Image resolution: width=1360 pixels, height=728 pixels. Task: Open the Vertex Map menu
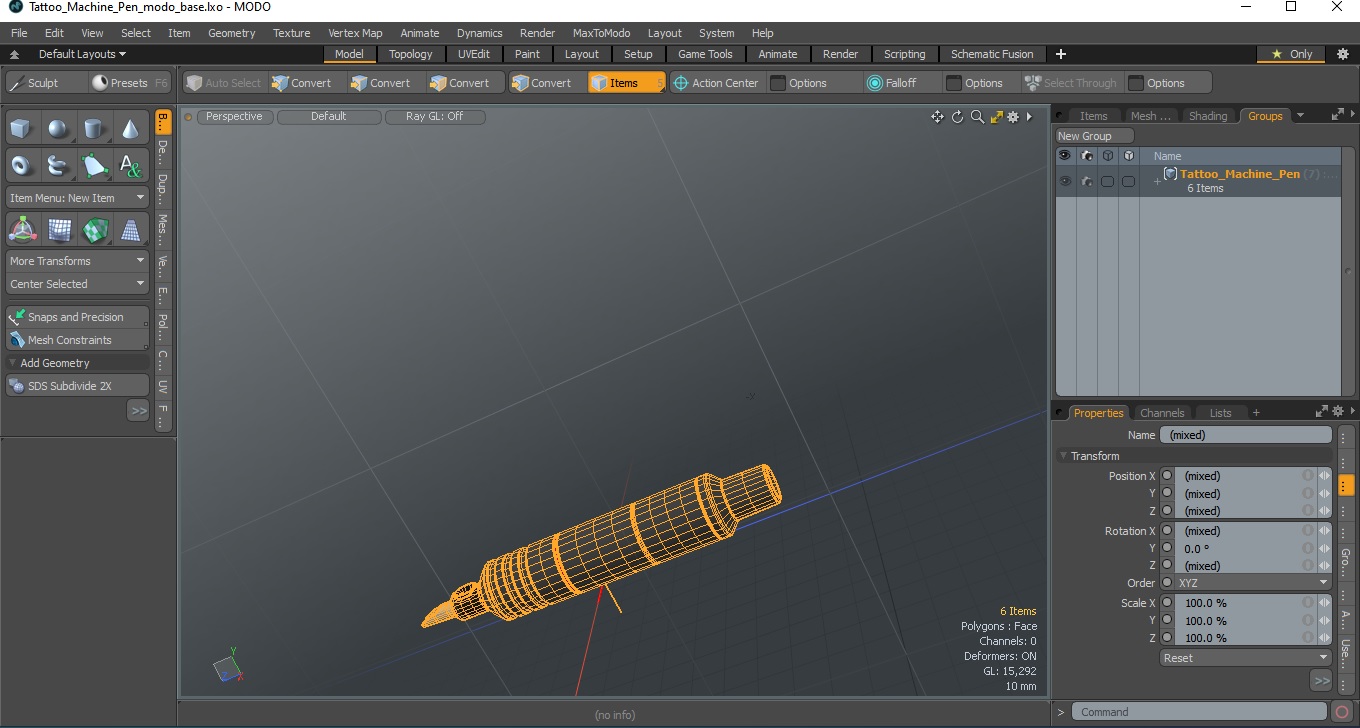pos(355,33)
